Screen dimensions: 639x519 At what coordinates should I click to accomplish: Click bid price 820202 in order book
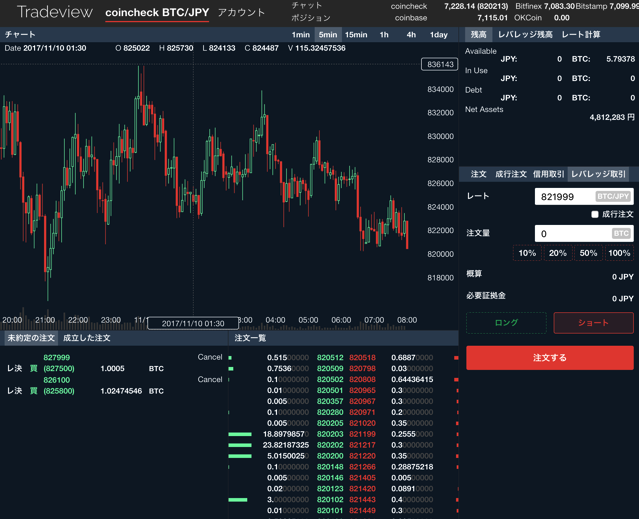pos(330,445)
